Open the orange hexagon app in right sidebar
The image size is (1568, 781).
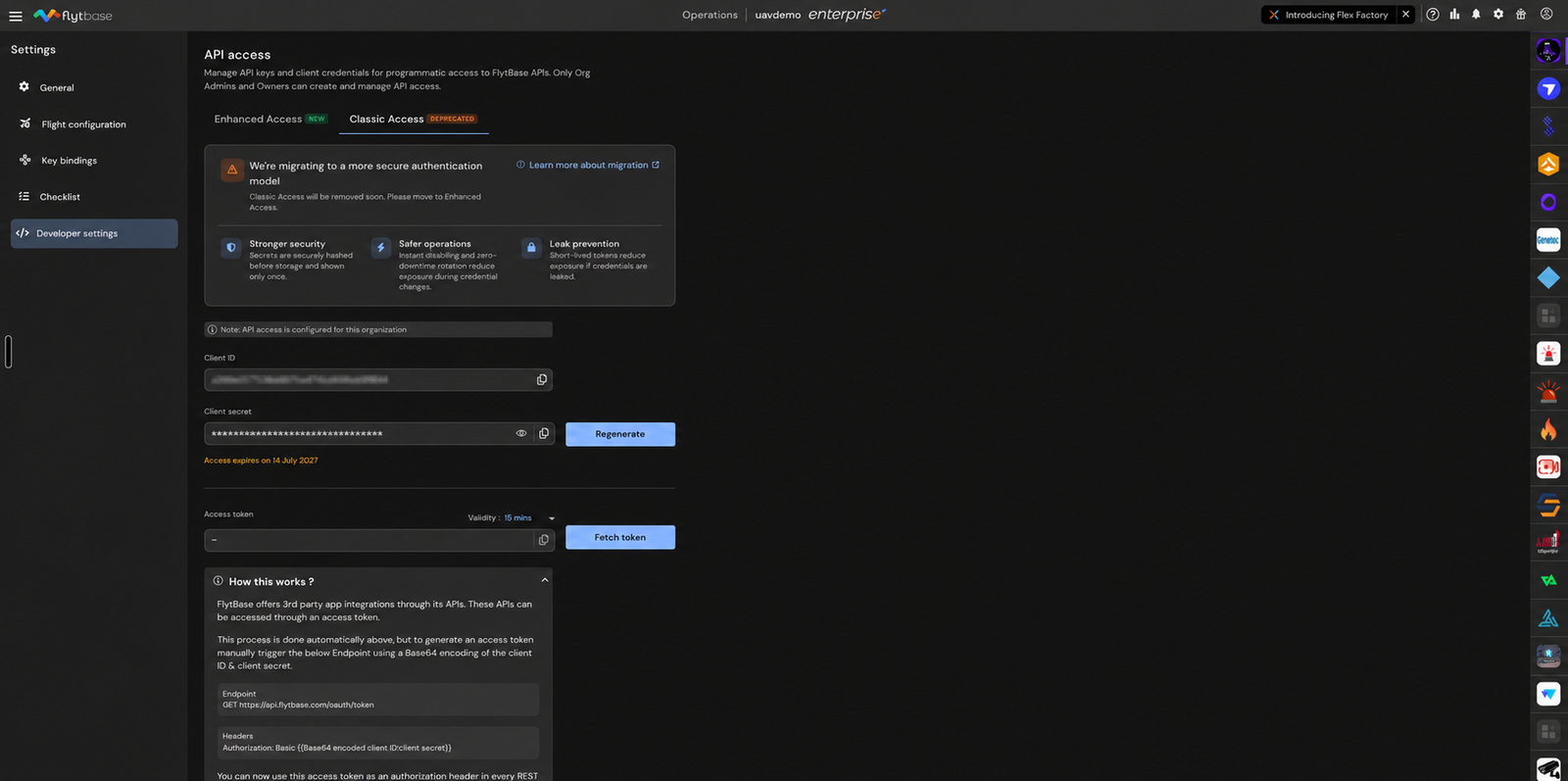[x=1548, y=164]
